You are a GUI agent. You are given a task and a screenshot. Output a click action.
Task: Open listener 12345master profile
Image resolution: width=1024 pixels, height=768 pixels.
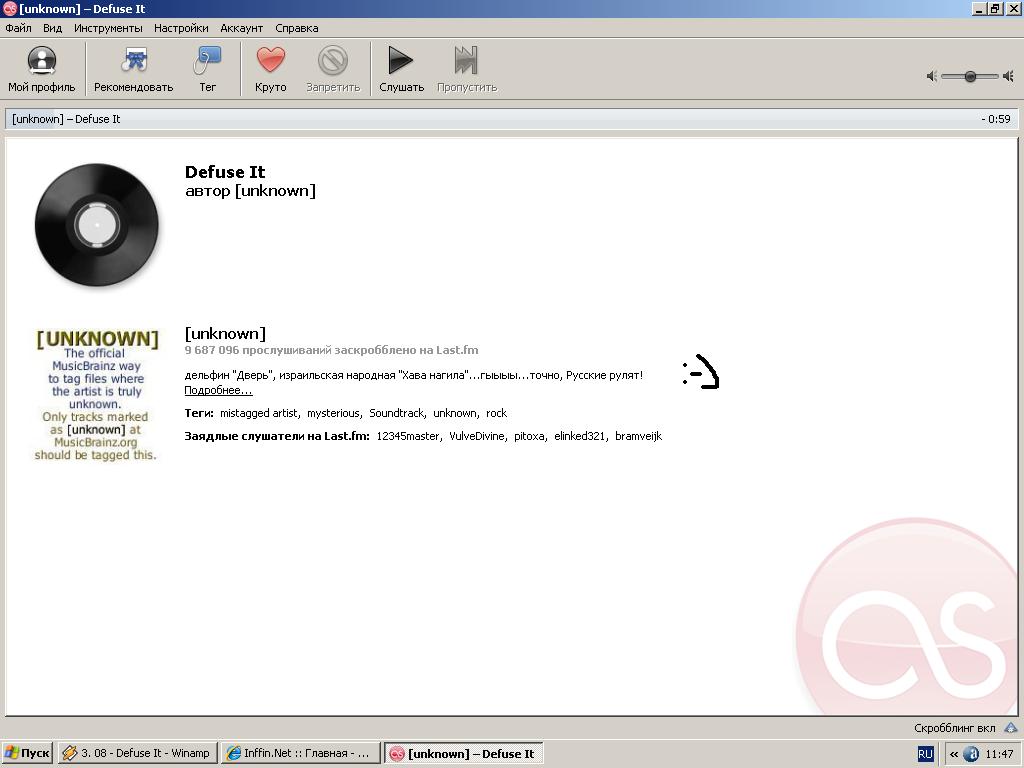(408, 436)
